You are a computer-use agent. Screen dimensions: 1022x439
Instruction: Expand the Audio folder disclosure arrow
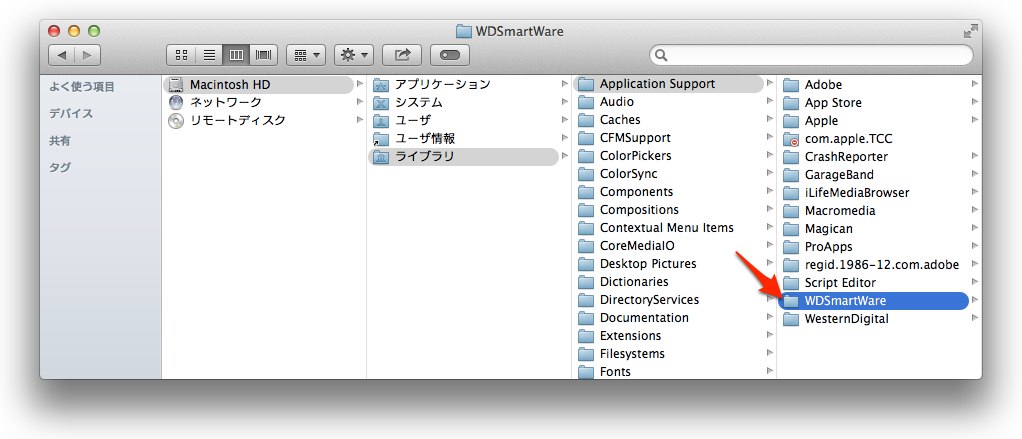tap(770, 101)
